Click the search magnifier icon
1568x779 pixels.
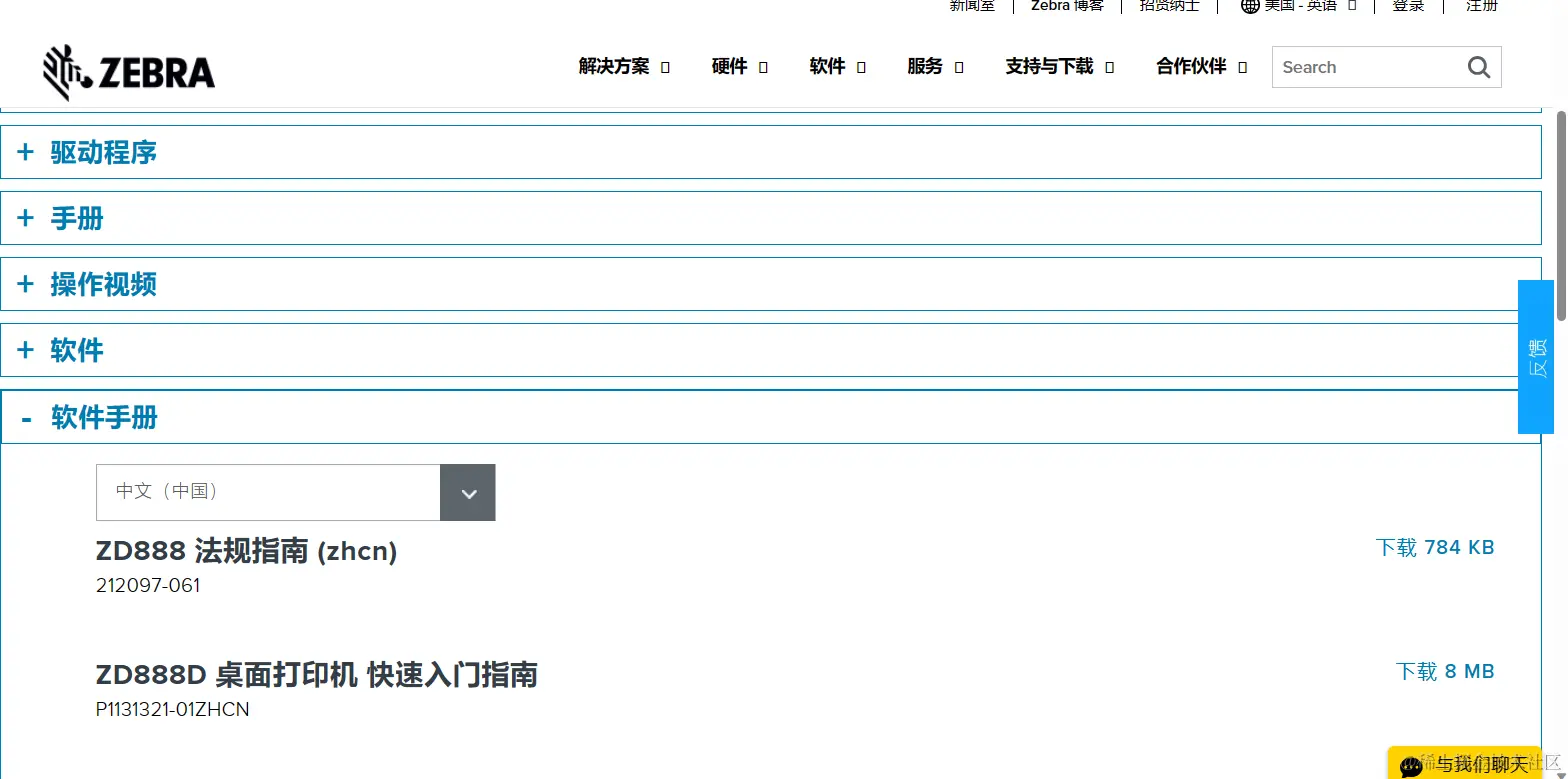click(1478, 67)
